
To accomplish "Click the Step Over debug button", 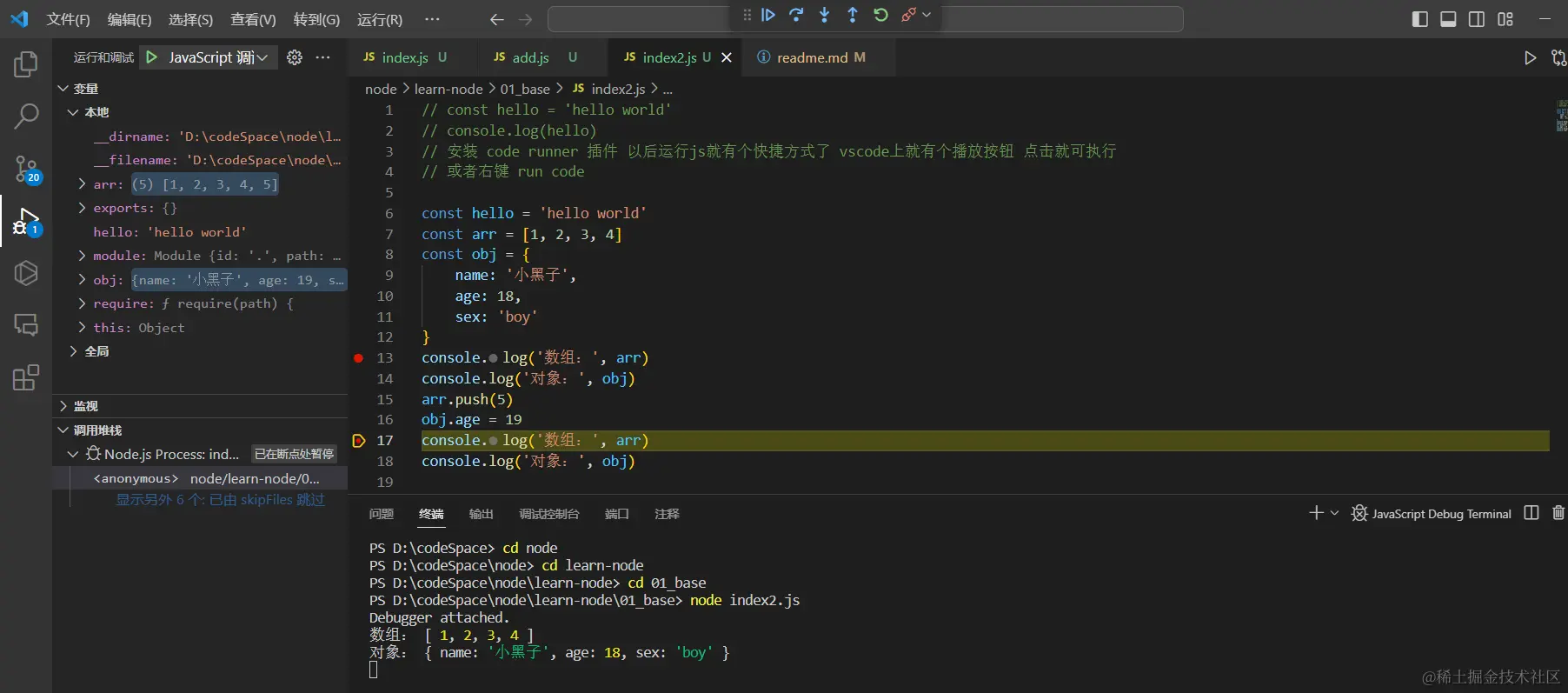I will pyautogui.click(x=796, y=15).
